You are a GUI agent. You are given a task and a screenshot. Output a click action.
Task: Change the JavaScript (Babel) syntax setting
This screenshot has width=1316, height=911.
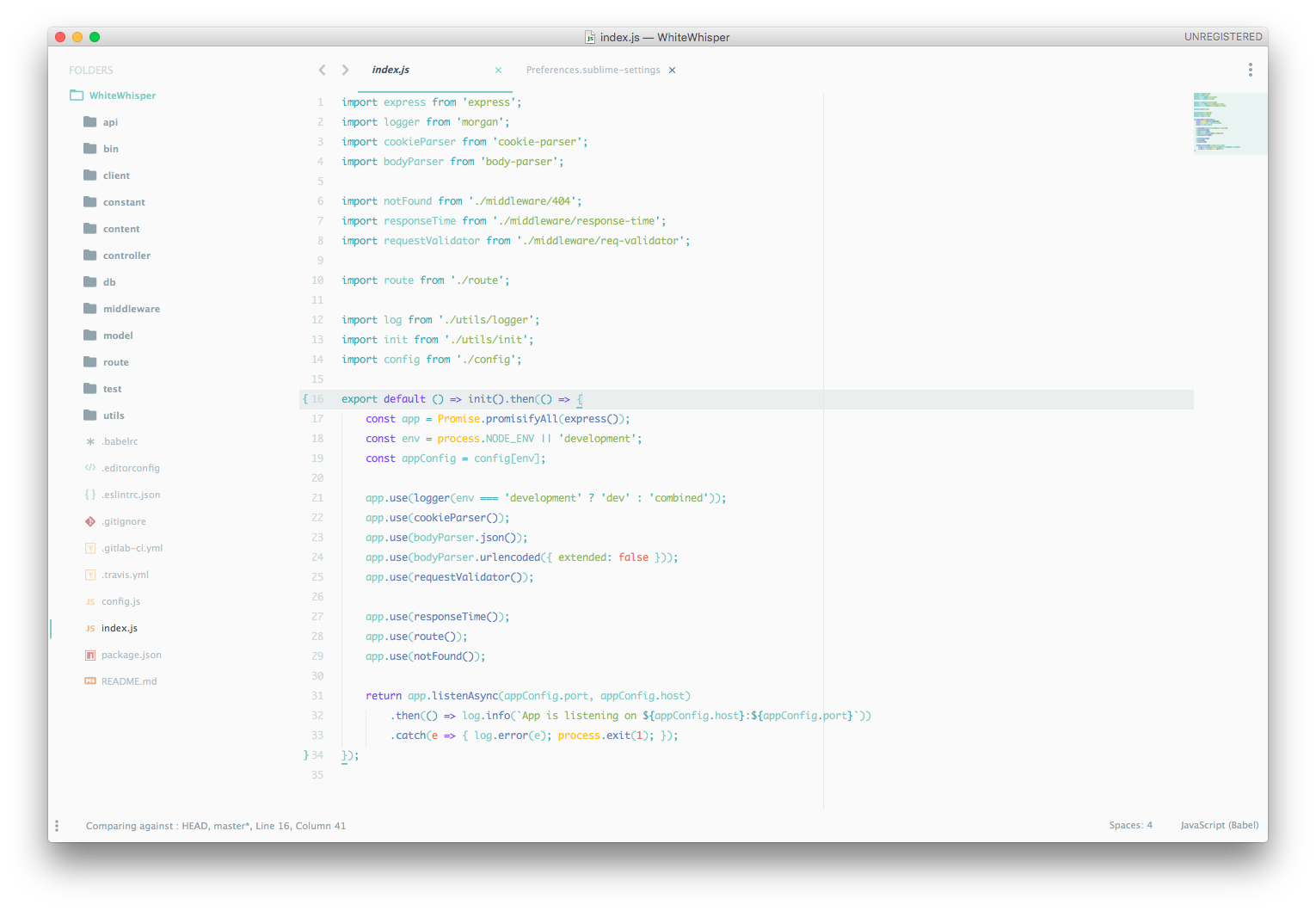click(x=1219, y=825)
